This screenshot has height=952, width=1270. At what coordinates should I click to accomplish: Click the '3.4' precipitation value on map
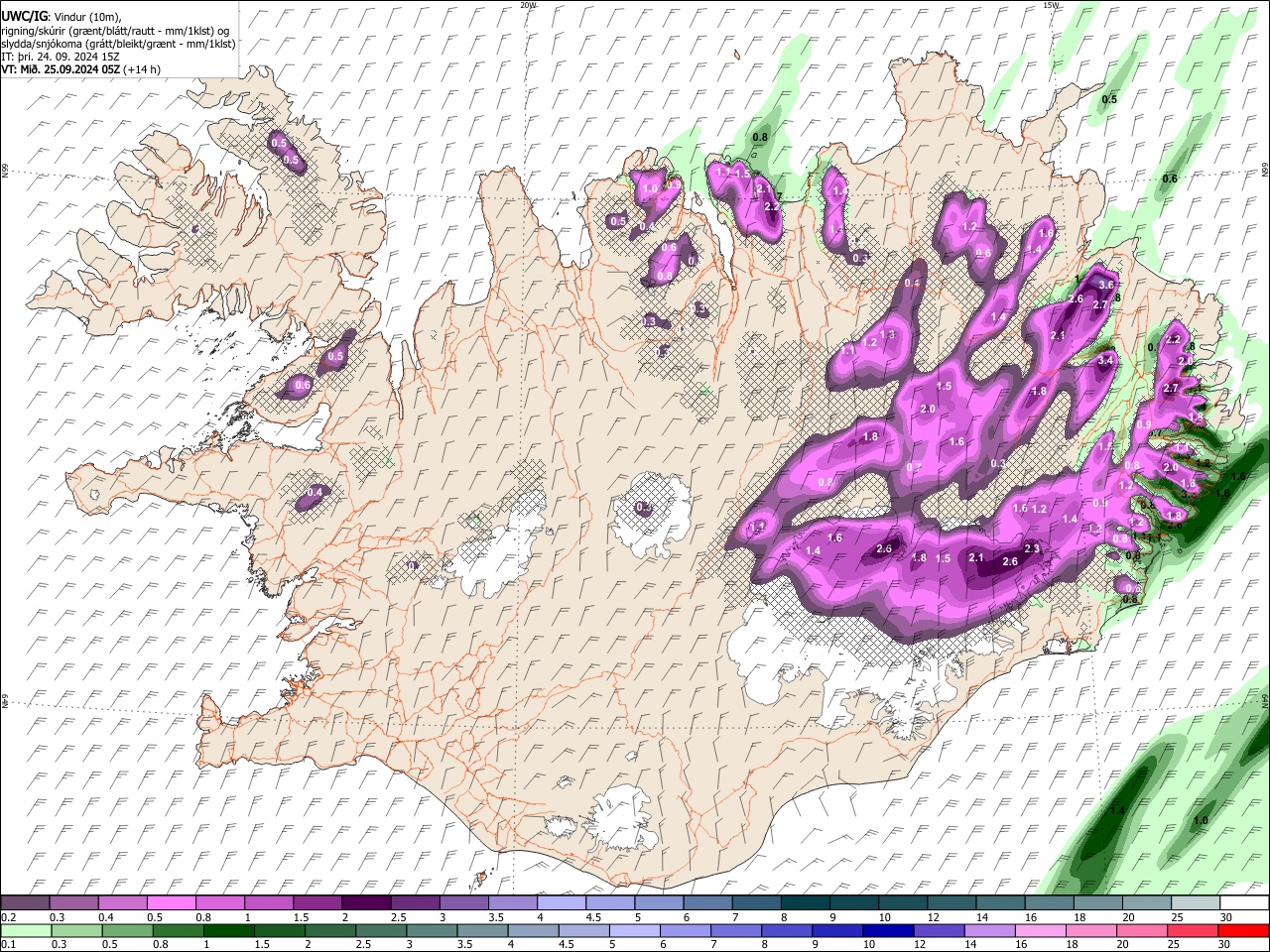[1106, 359]
